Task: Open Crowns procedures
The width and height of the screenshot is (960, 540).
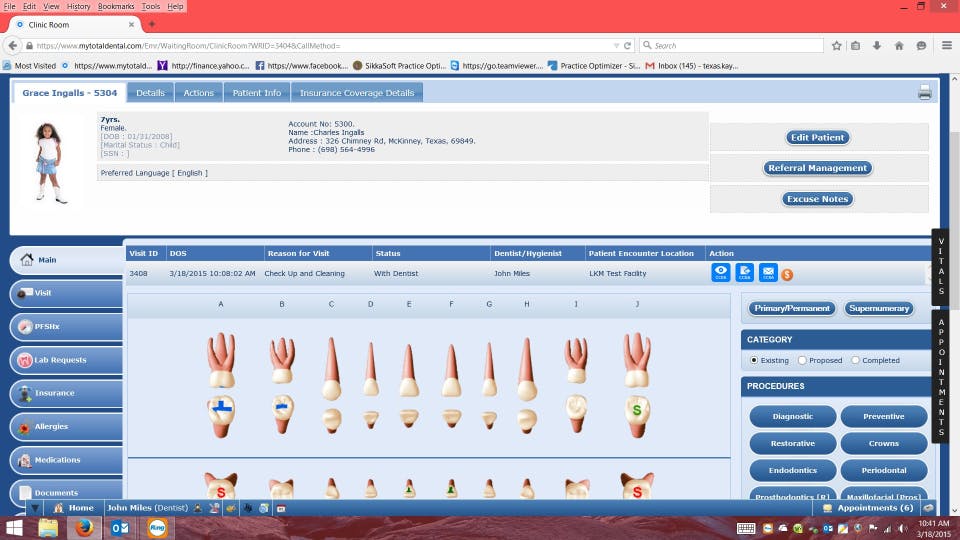Action: pyautogui.click(x=883, y=443)
